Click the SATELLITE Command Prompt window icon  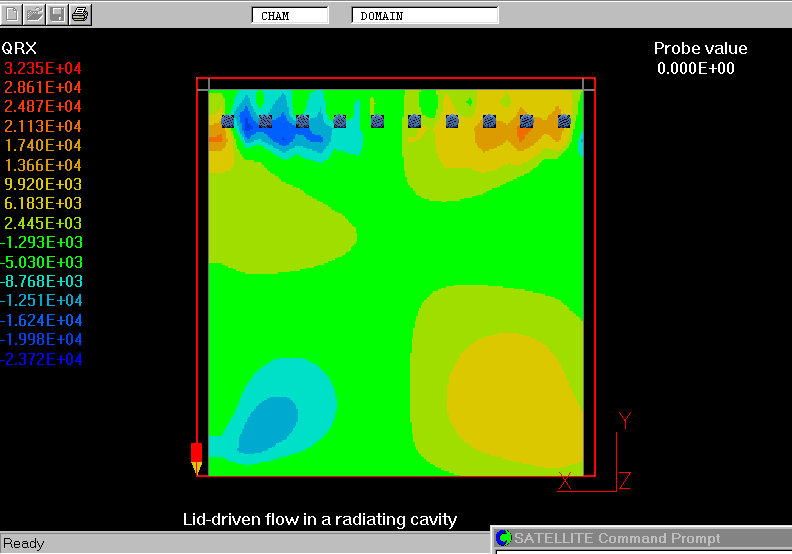(x=504, y=539)
